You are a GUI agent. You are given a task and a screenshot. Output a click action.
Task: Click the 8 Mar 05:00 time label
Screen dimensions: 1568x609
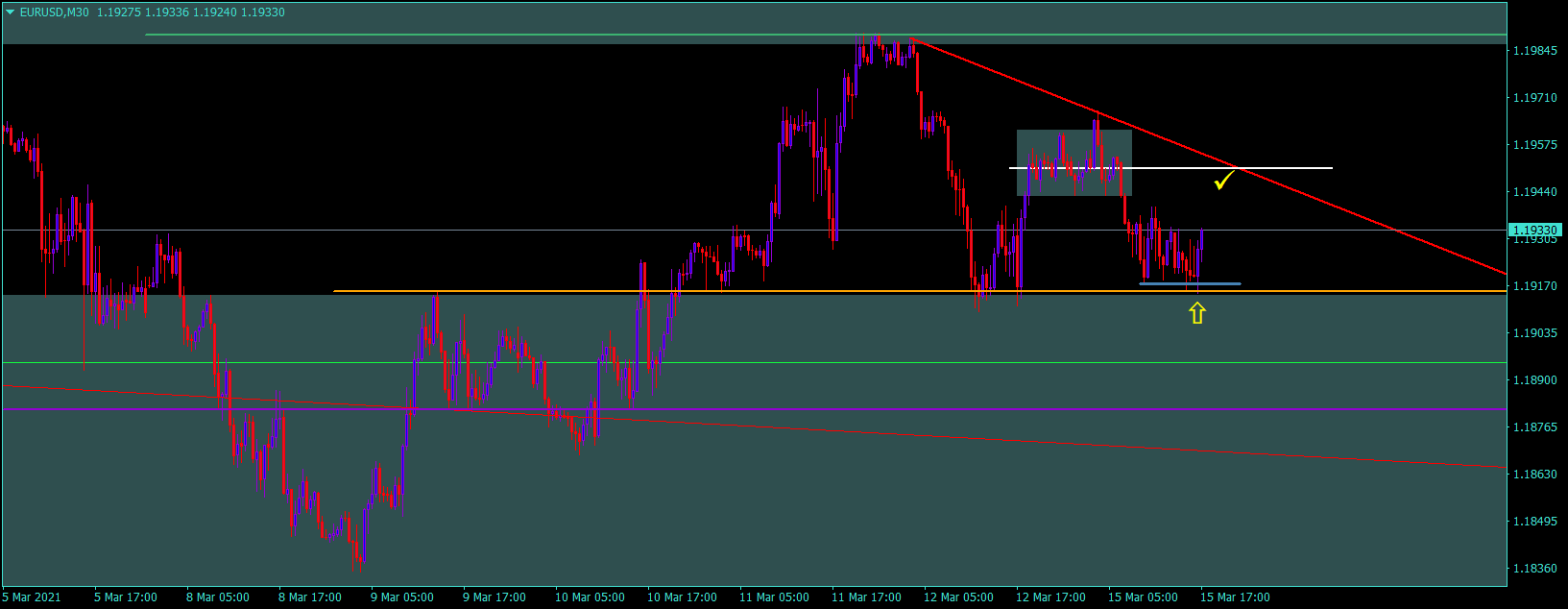[x=218, y=597]
